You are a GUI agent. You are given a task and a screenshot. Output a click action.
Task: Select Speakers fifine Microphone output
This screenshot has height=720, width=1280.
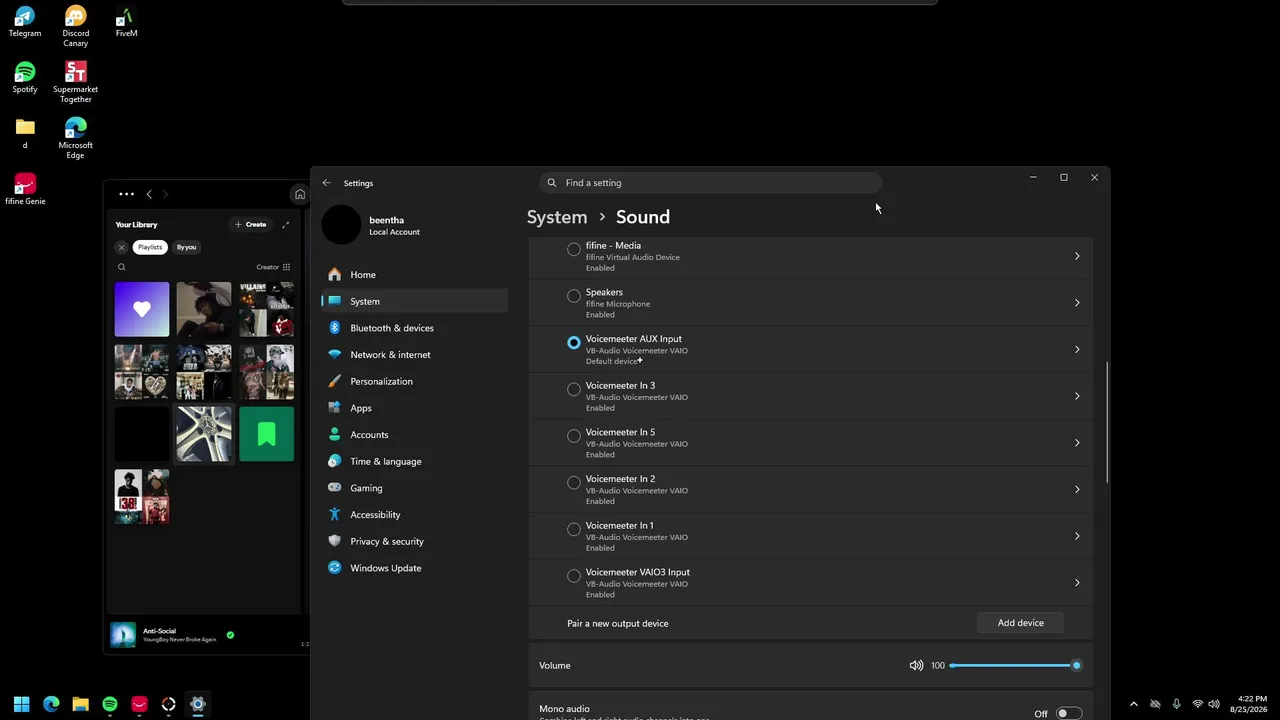pyautogui.click(x=574, y=296)
